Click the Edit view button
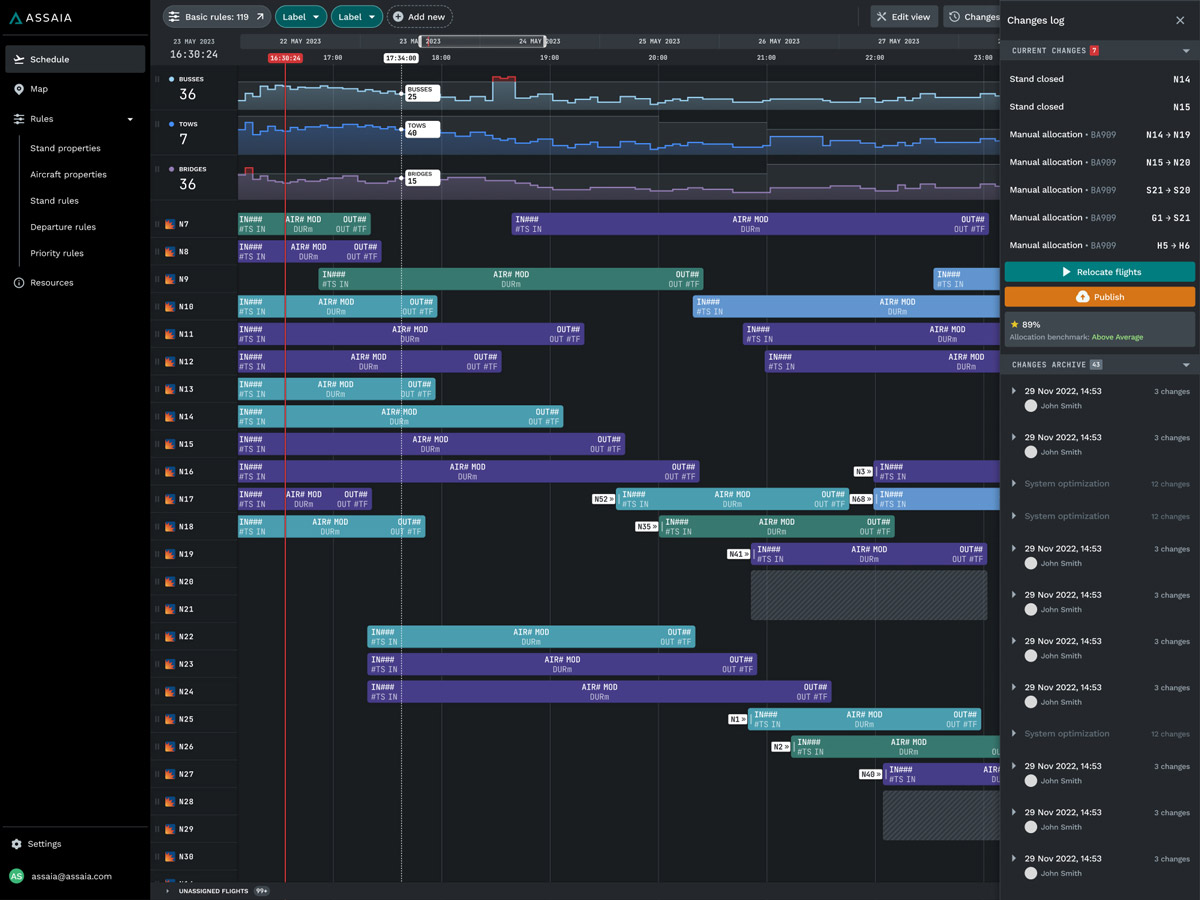The width and height of the screenshot is (1200, 900). tap(903, 17)
